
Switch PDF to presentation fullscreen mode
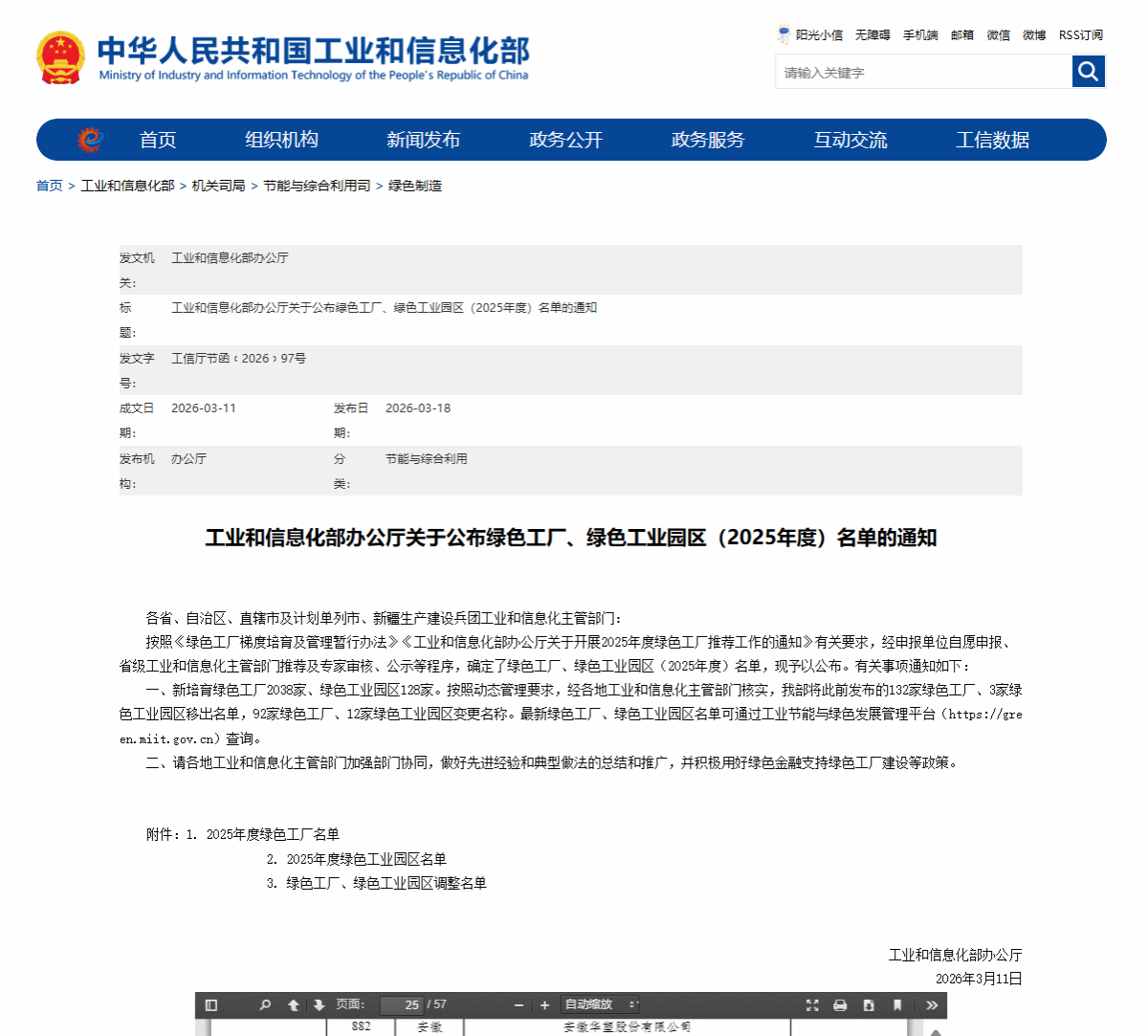pyautogui.click(x=812, y=1004)
